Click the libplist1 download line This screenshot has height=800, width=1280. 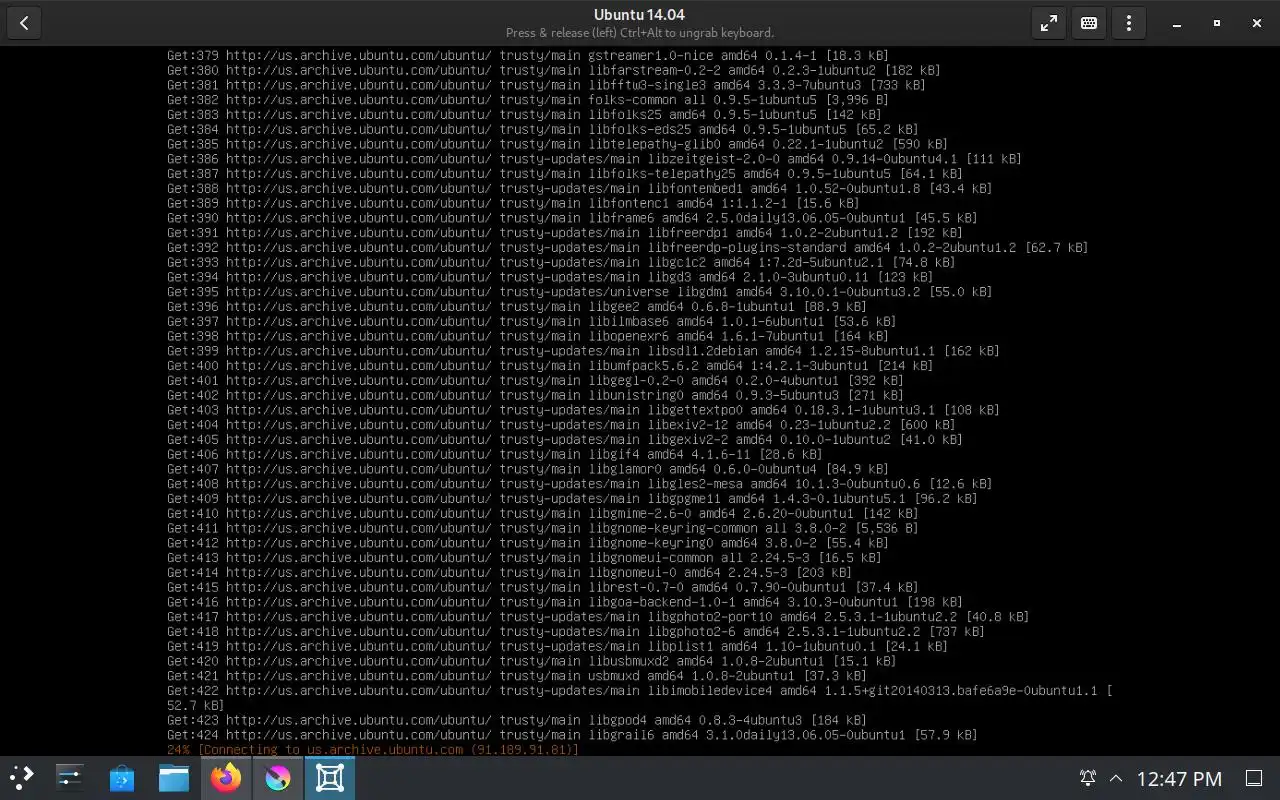pyautogui.click(x=558, y=646)
